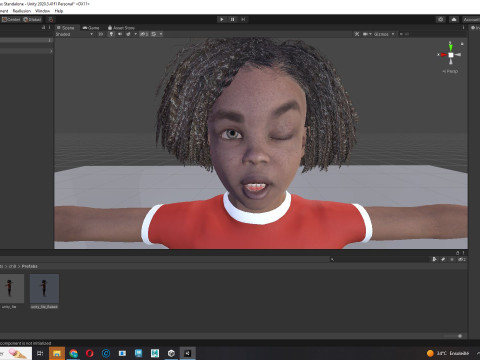The height and width of the screenshot is (360, 480).
Task: Toggle hidden packages count in Project panel
Action: 462,259
